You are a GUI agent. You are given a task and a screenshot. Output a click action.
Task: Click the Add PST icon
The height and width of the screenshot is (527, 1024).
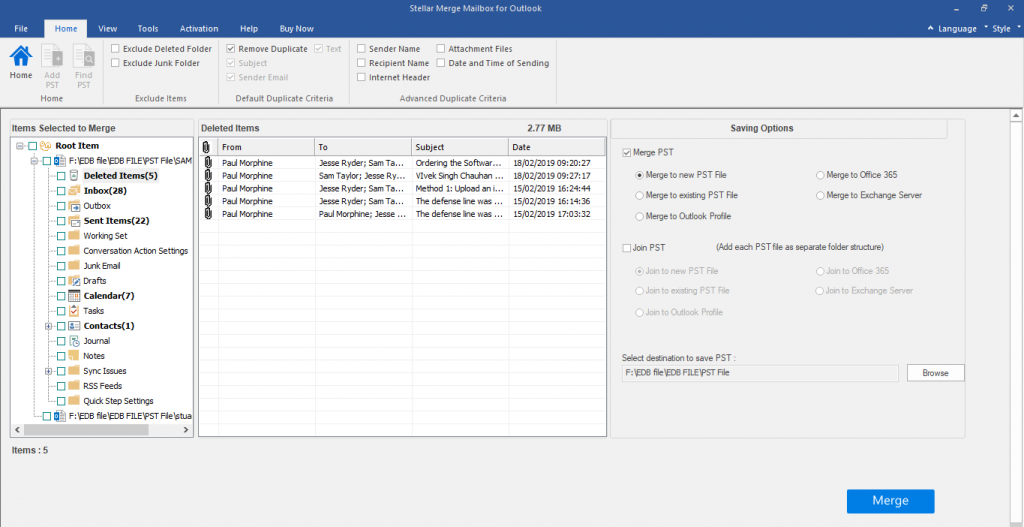[x=52, y=56]
